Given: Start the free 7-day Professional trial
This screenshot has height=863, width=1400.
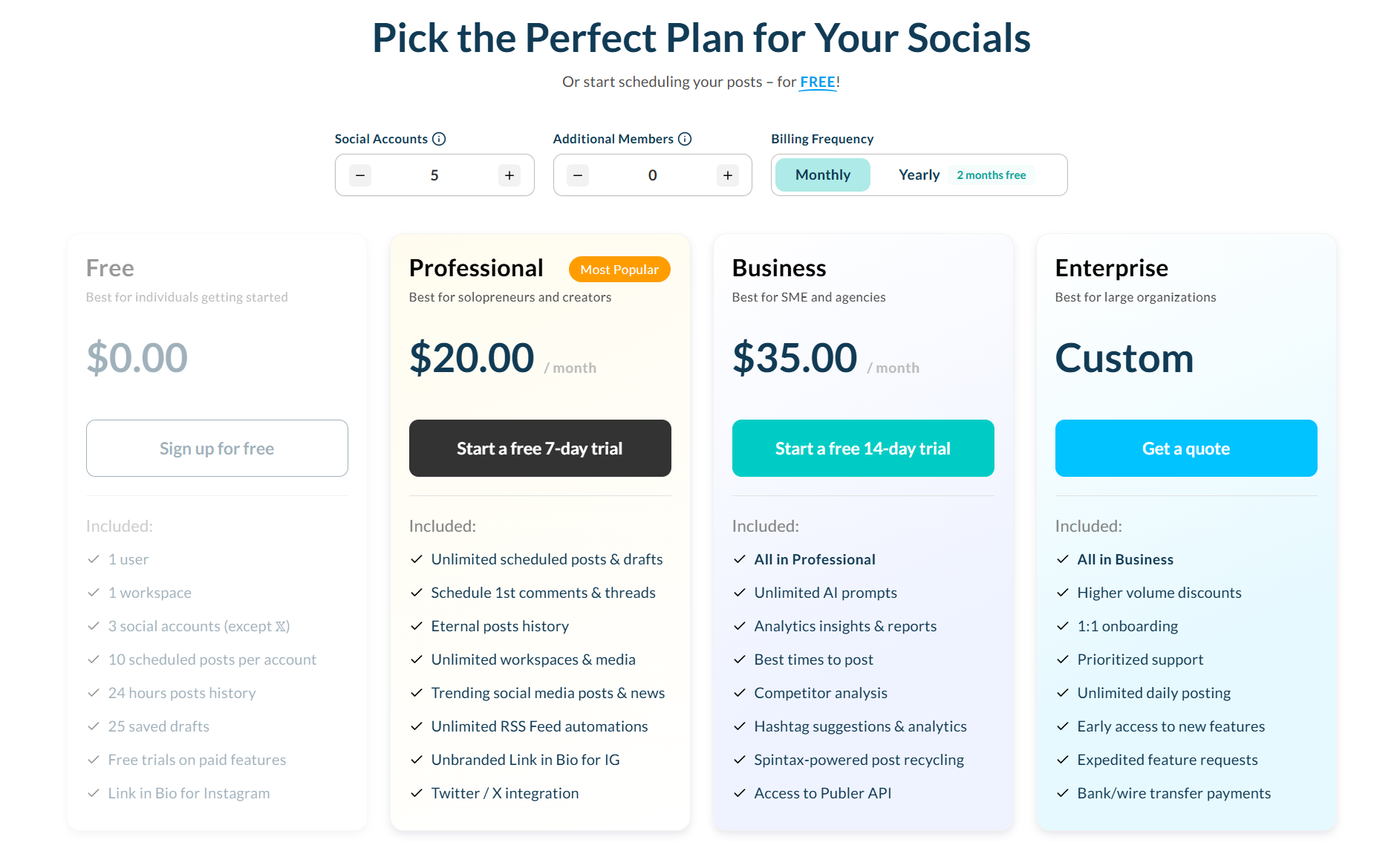Looking at the screenshot, I should point(540,449).
